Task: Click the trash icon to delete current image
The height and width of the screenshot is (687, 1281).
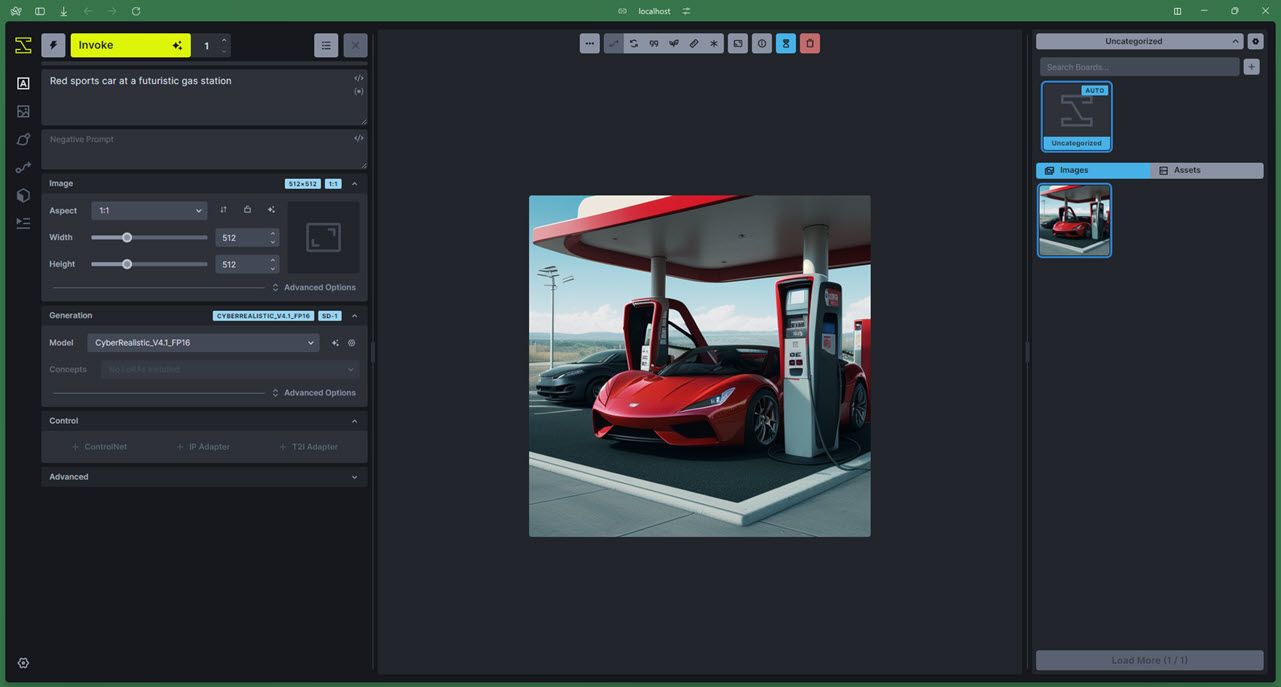Action: click(809, 43)
